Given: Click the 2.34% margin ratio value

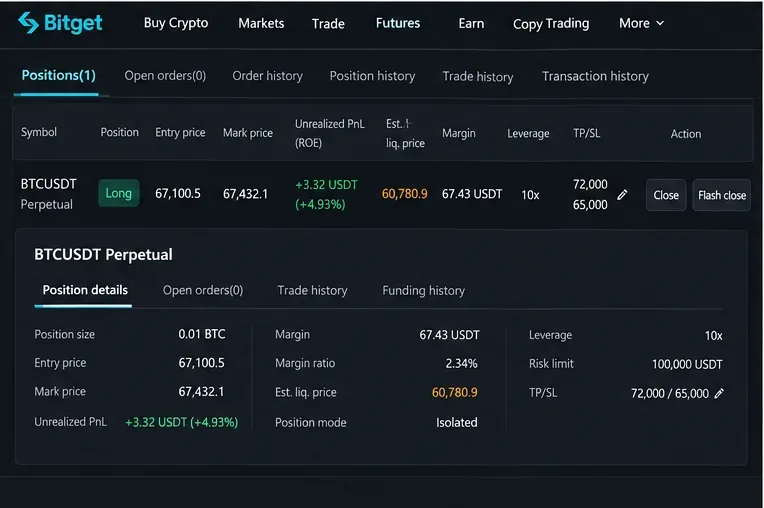Looking at the screenshot, I should (461, 363).
